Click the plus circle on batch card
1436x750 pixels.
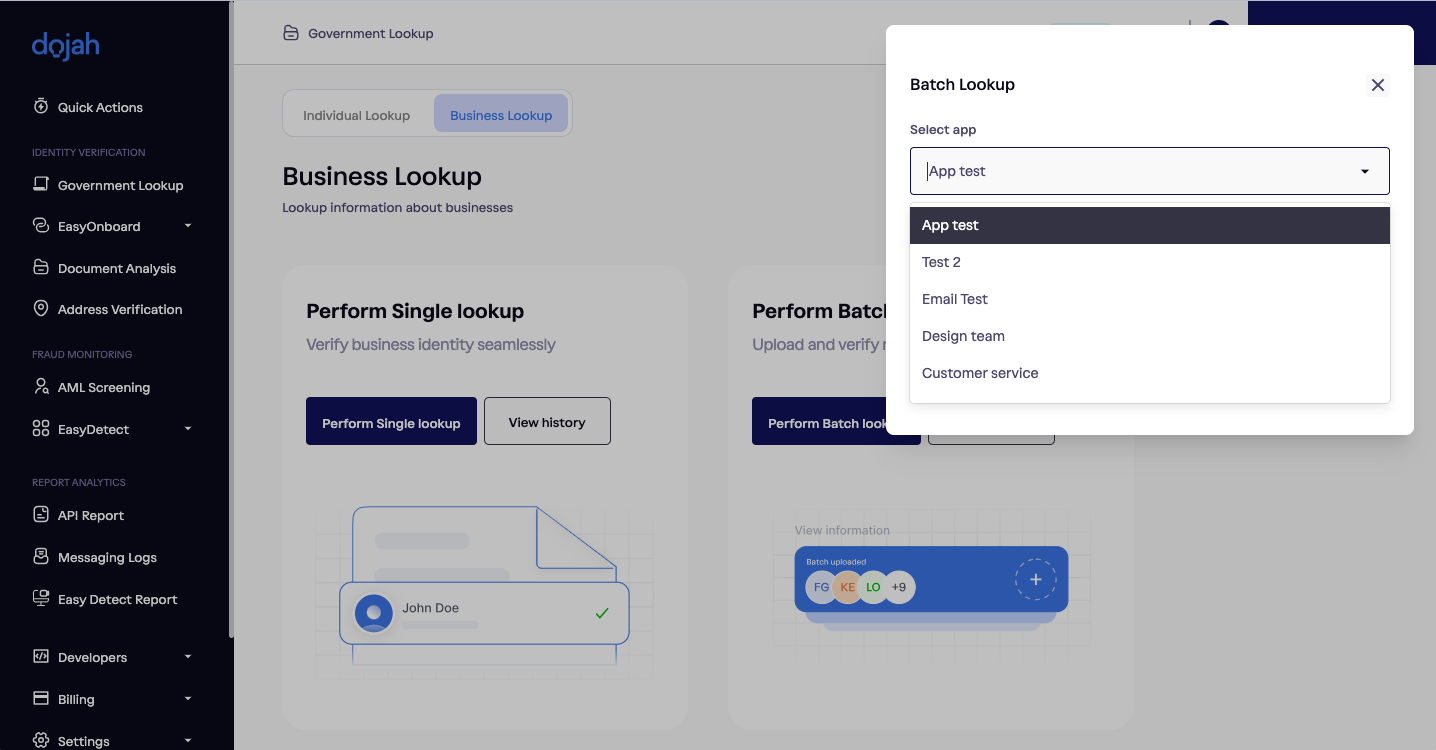pos(1035,580)
